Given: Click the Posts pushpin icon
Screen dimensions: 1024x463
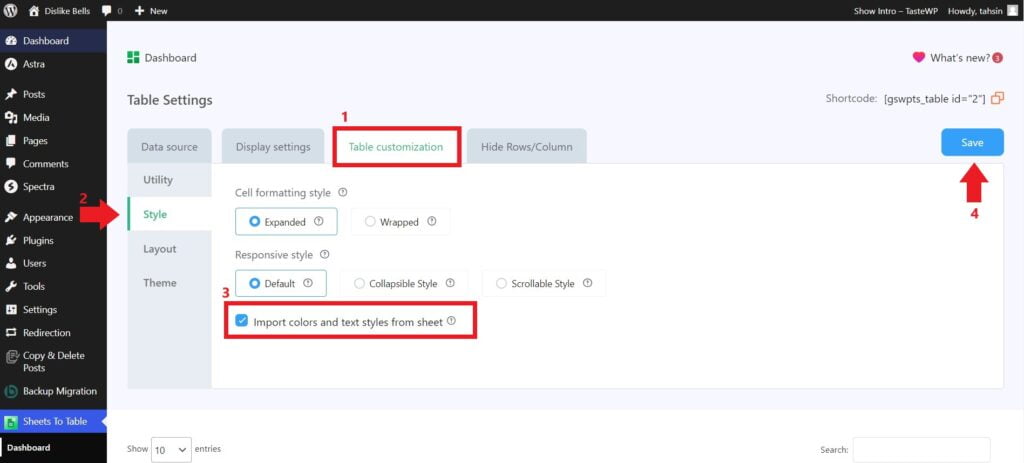Looking at the screenshot, I should pos(10,94).
